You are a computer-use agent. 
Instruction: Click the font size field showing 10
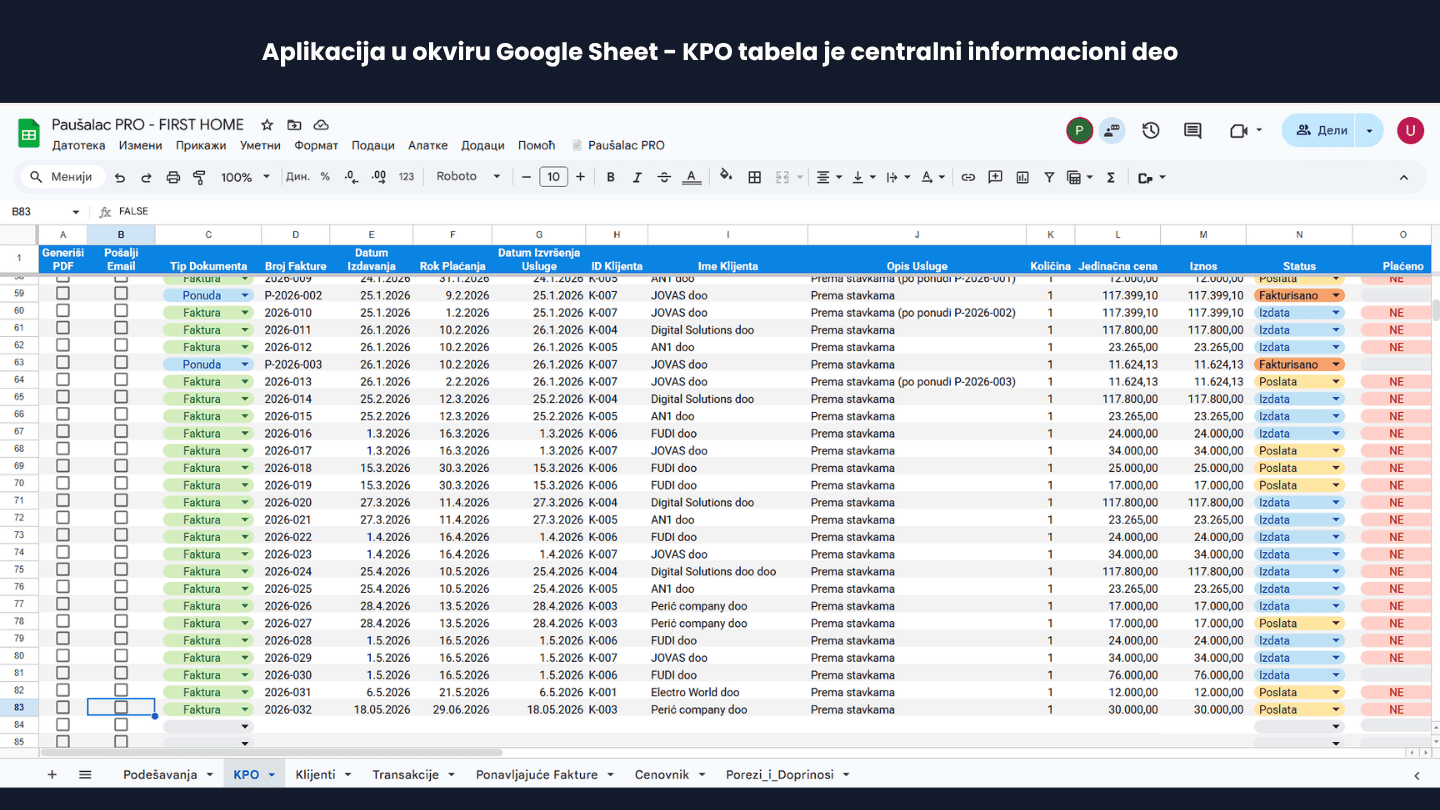[554, 177]
